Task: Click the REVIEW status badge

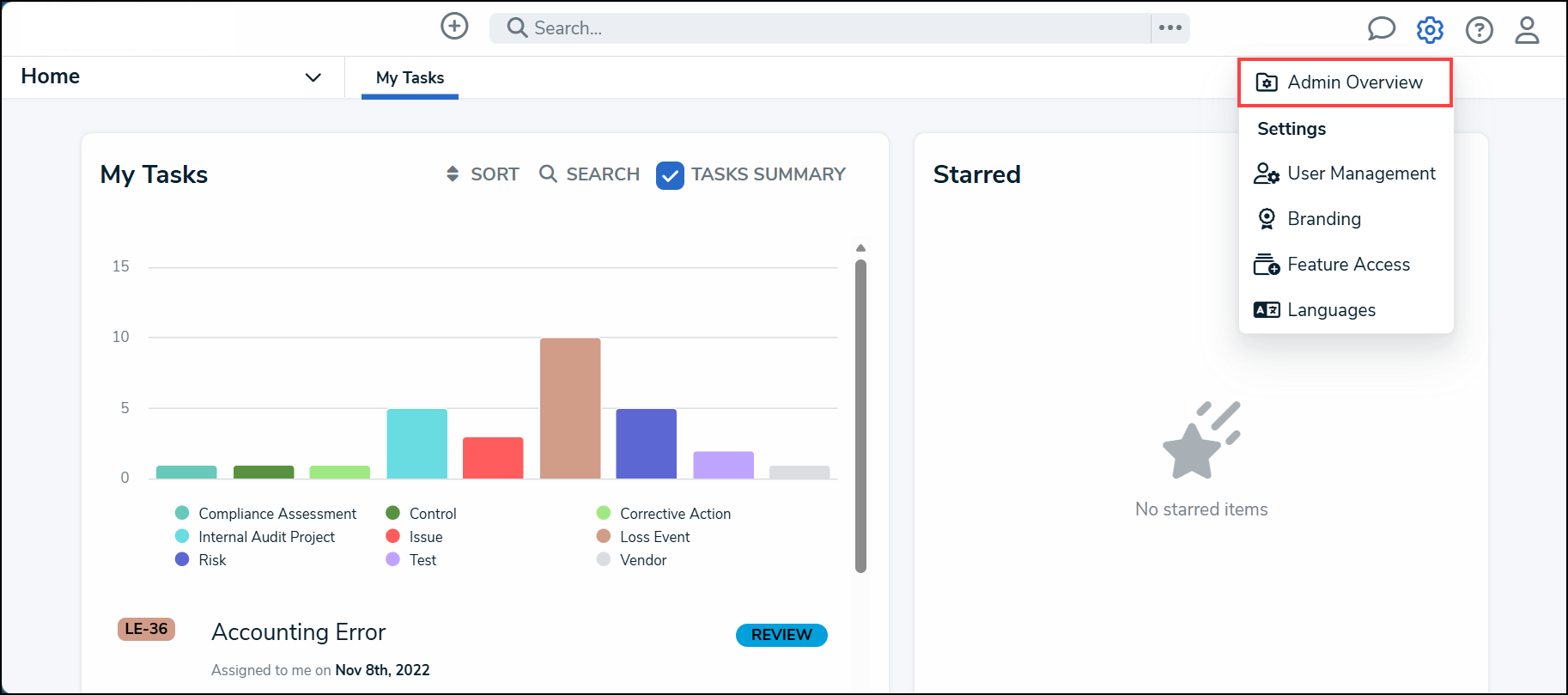Action: pos(781,635)
